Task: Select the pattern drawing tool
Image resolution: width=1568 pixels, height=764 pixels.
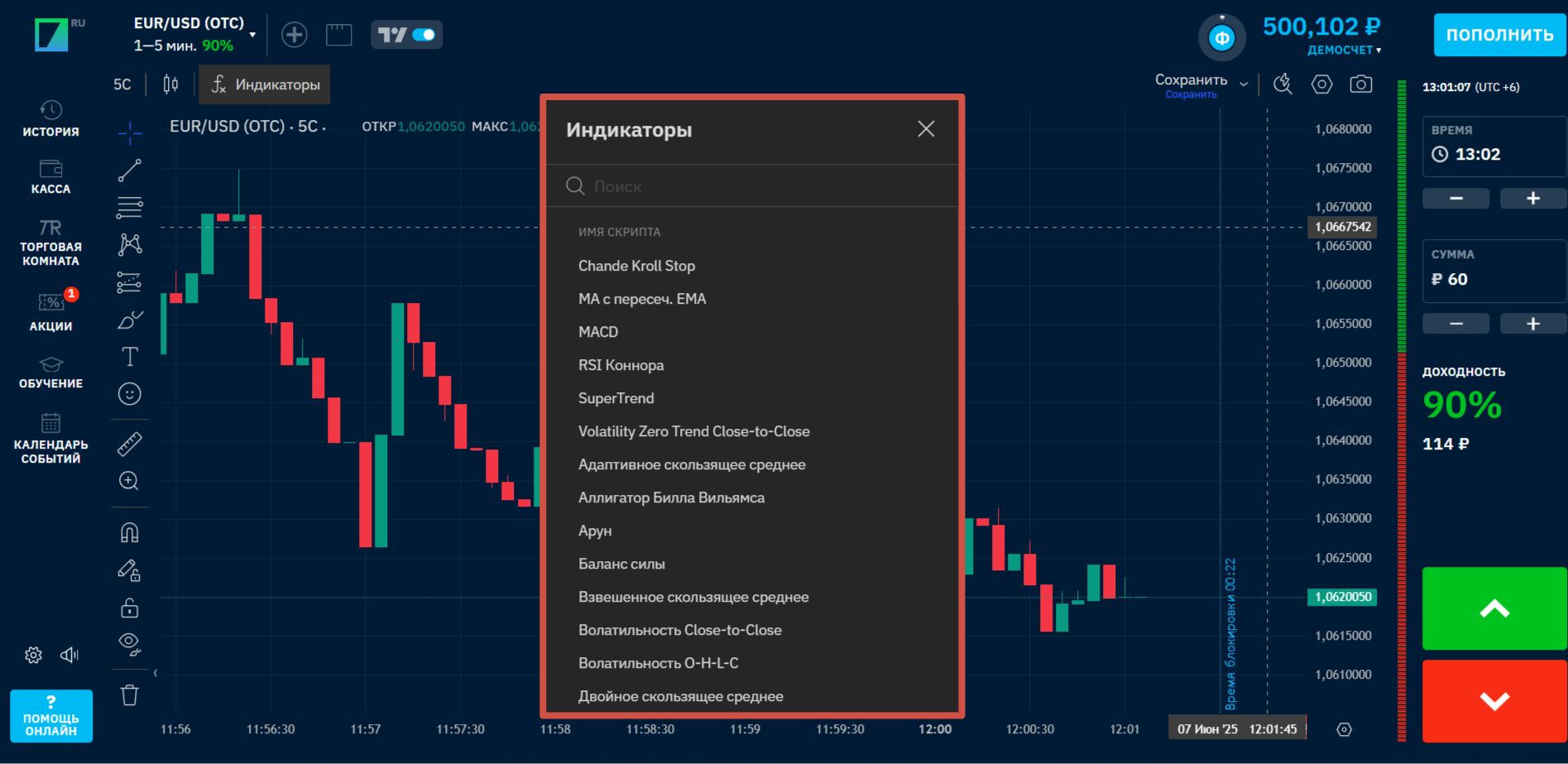Action: click(x=130, y=244)
